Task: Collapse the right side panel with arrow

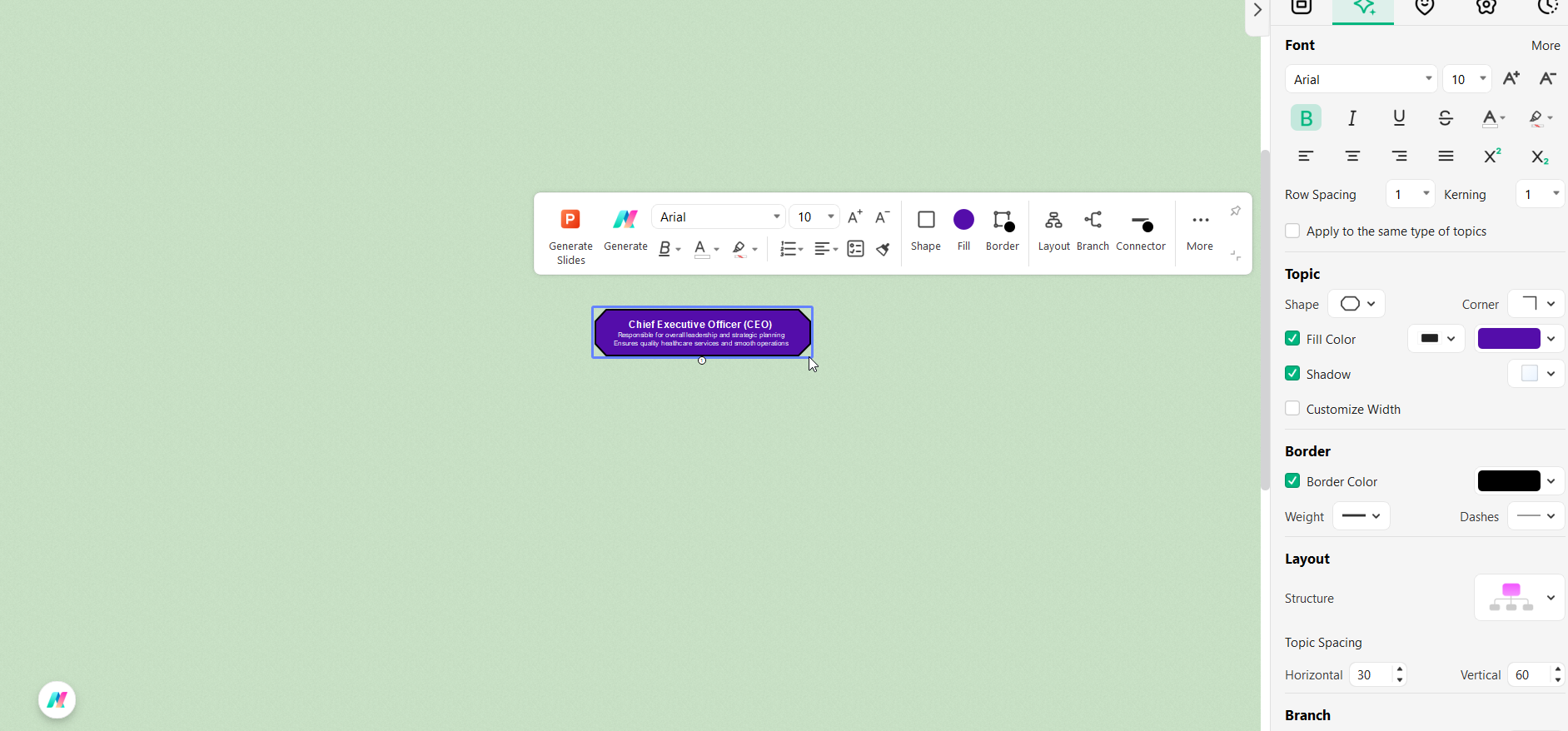Action: 1257,10
